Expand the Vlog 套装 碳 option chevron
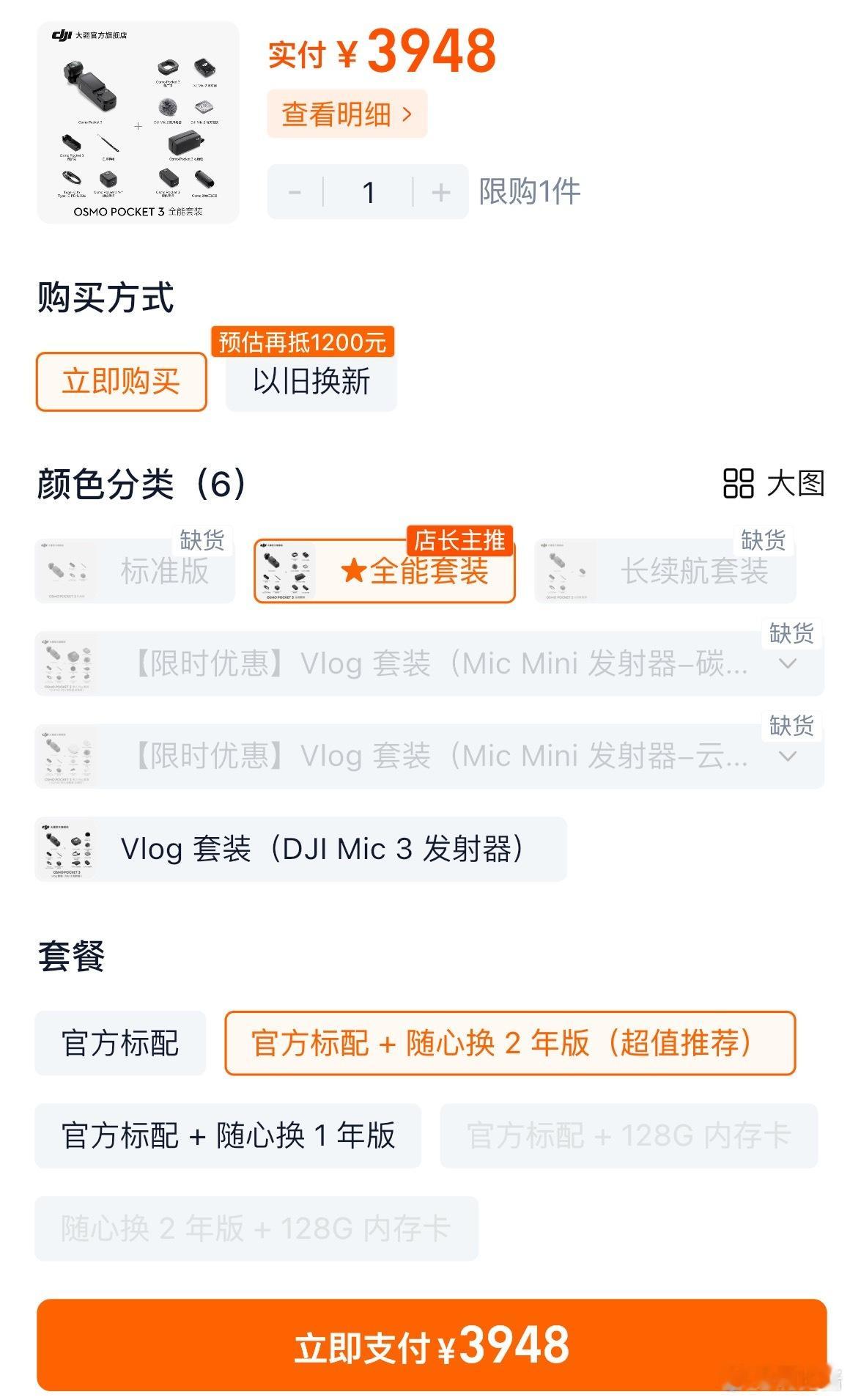The image size is (850, 1400). (x=788, y=663)
